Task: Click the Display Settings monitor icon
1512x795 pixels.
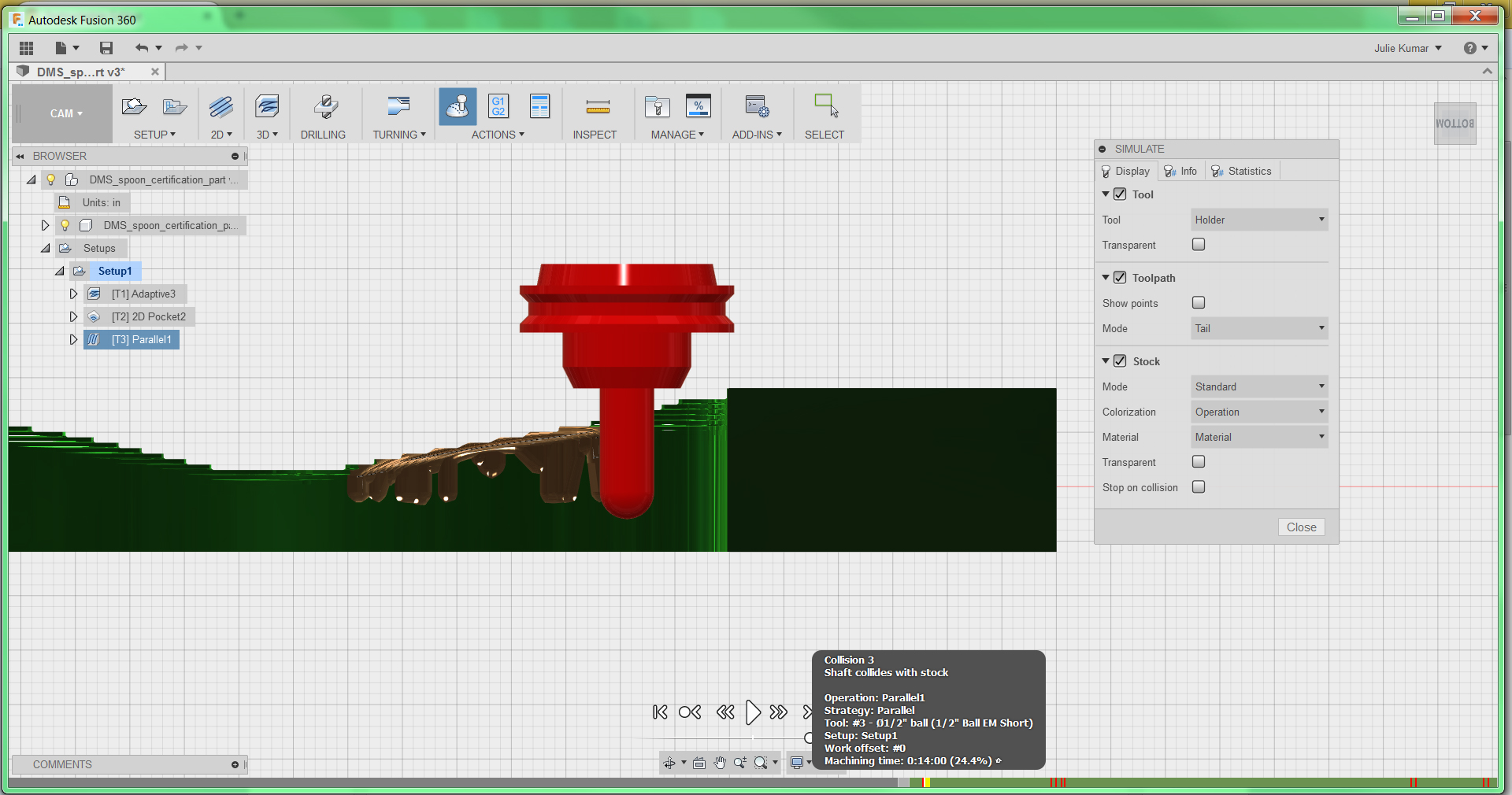Action: [x=797, y=763]
